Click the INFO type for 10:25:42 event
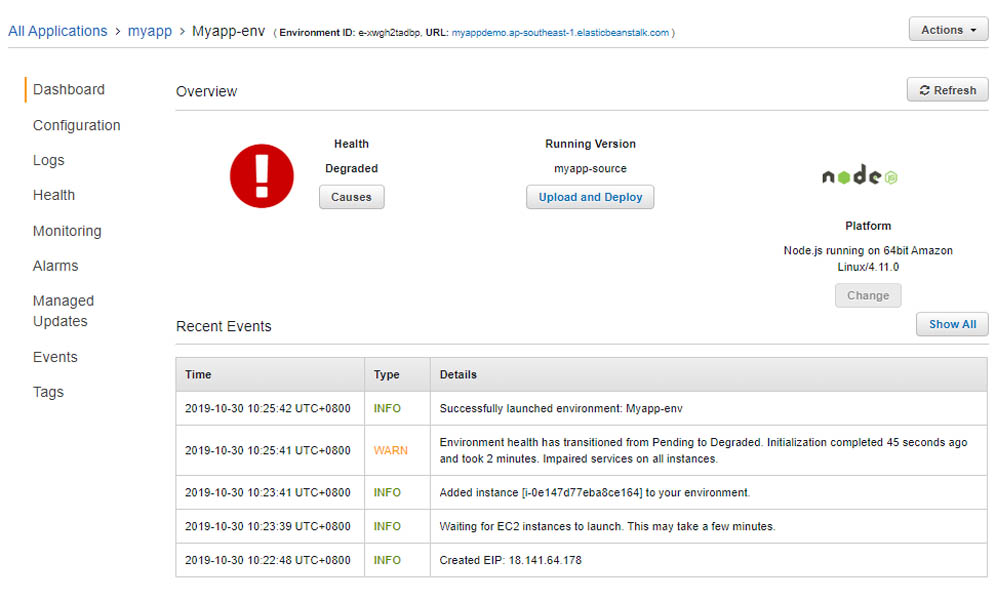 (x=387, y=408)
